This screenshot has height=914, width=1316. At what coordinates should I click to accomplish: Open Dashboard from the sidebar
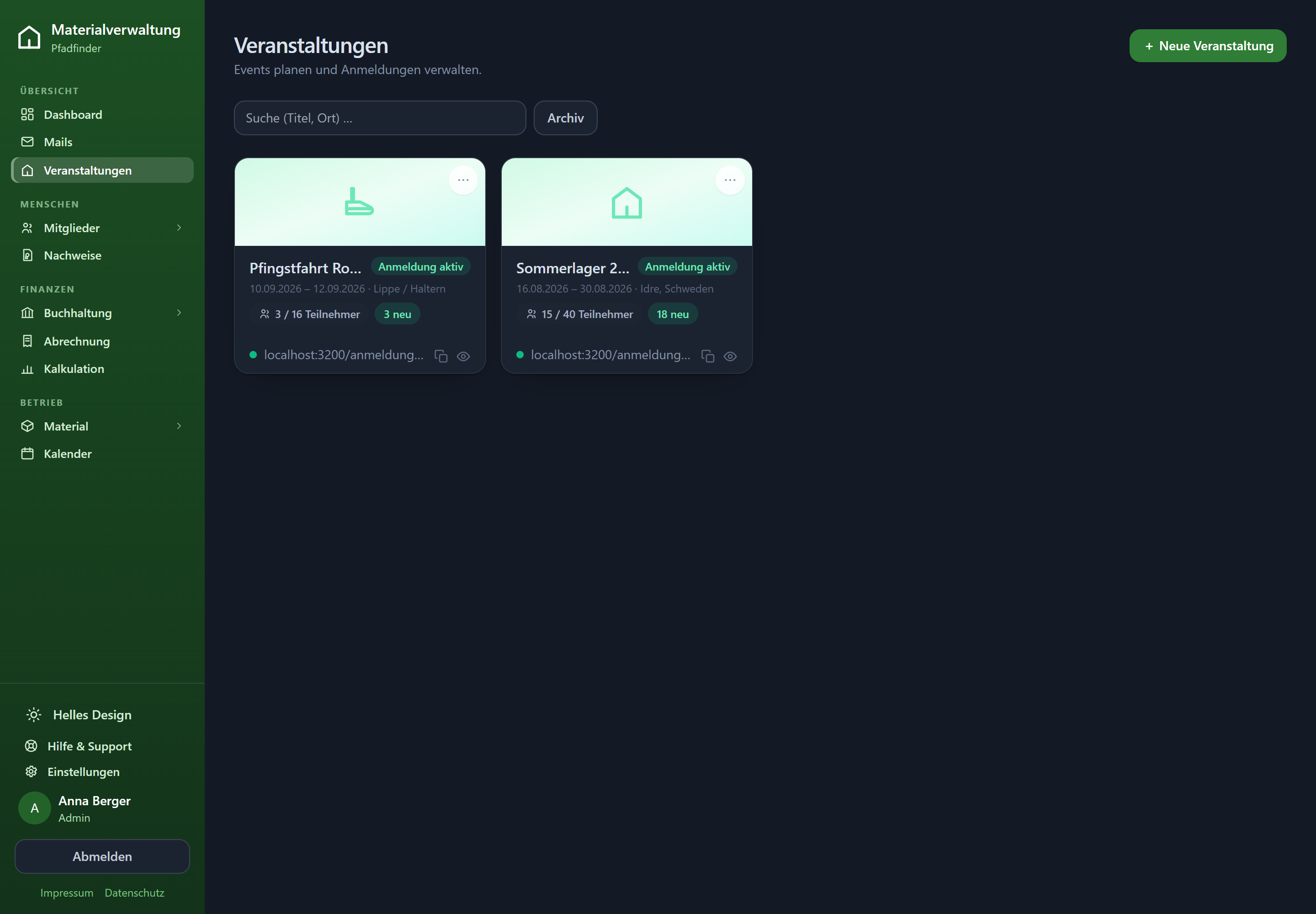[x=102, y=115]
